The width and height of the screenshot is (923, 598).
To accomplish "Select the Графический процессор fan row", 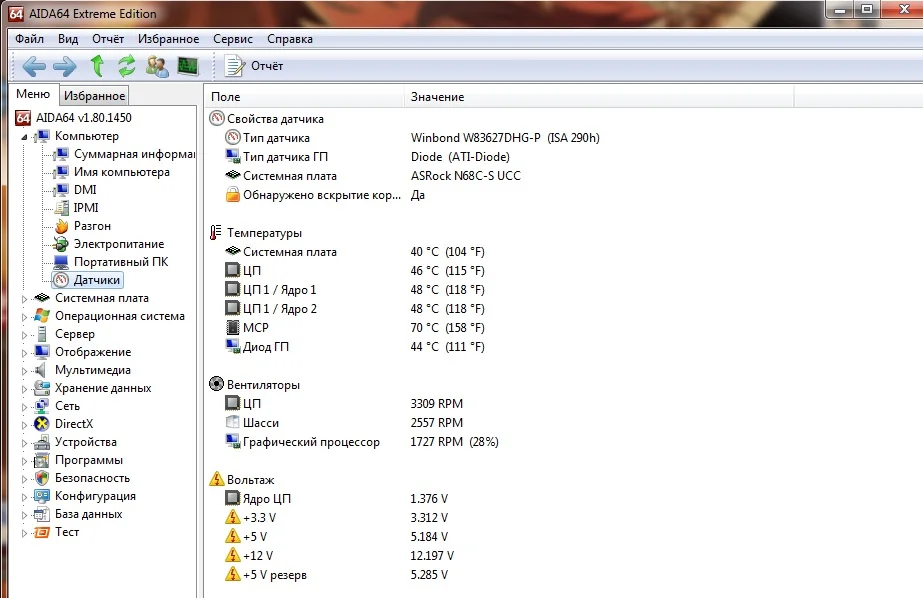I will (362, 441).
